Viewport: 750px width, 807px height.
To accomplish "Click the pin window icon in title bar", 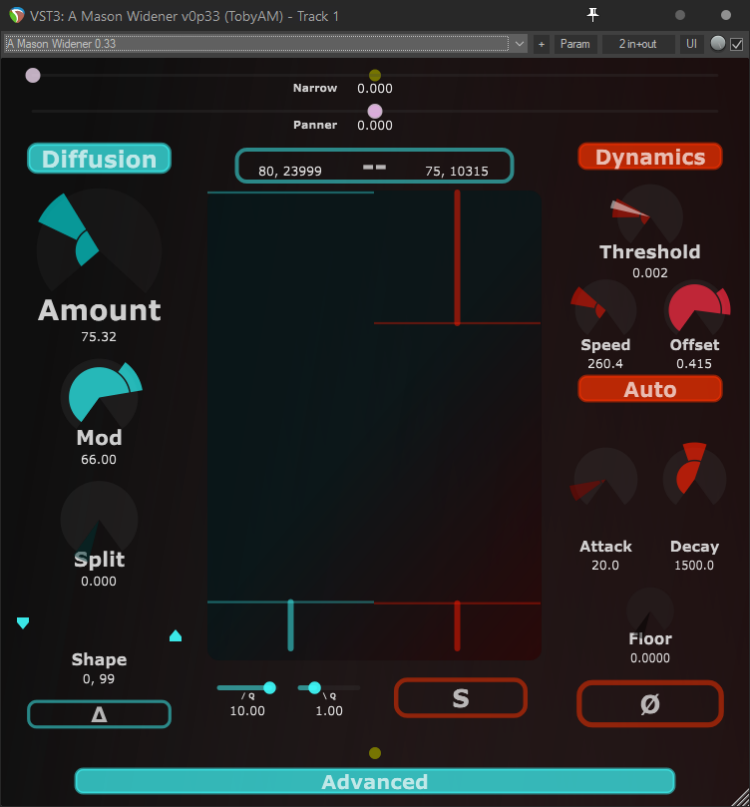I will (592, 15).
